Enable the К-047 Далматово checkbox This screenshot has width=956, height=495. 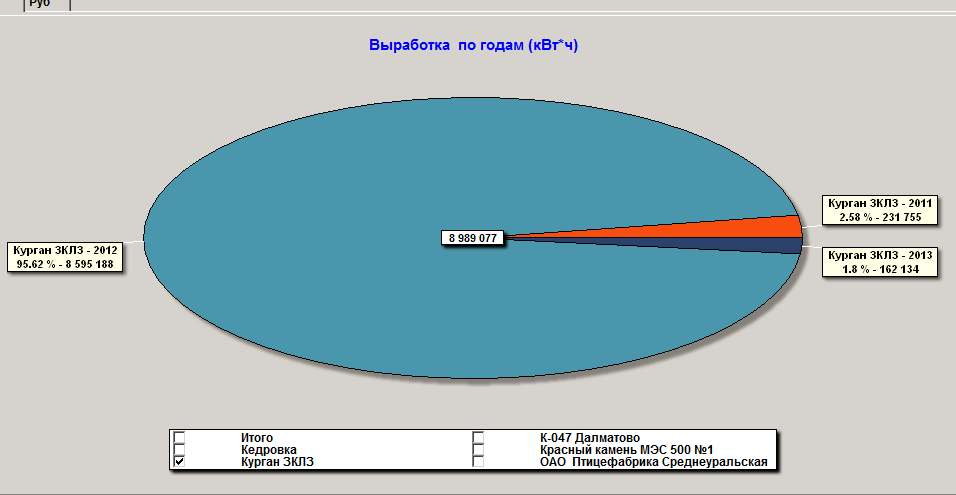click(479, 438)
